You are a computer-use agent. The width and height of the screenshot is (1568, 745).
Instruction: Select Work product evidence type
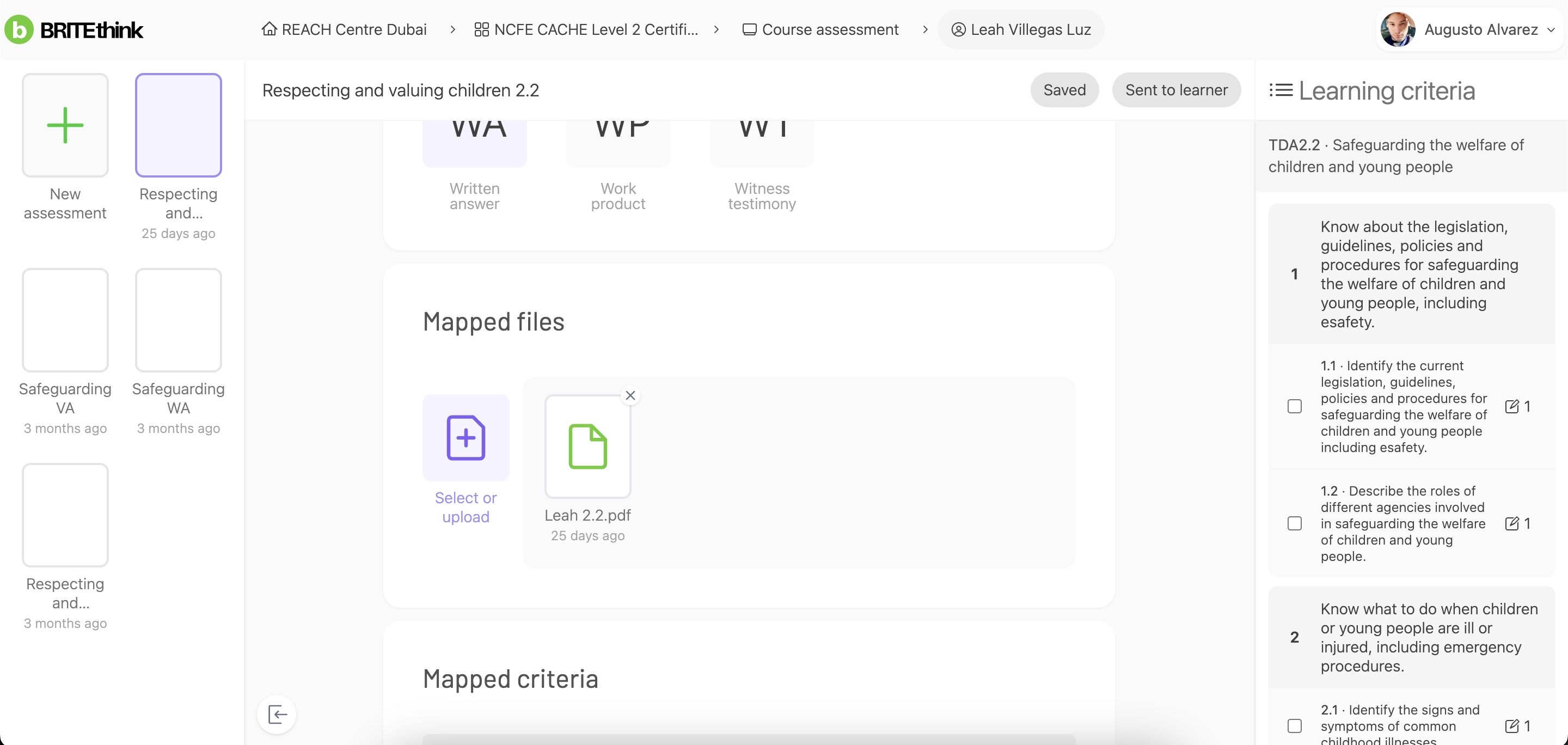(618, 166)
